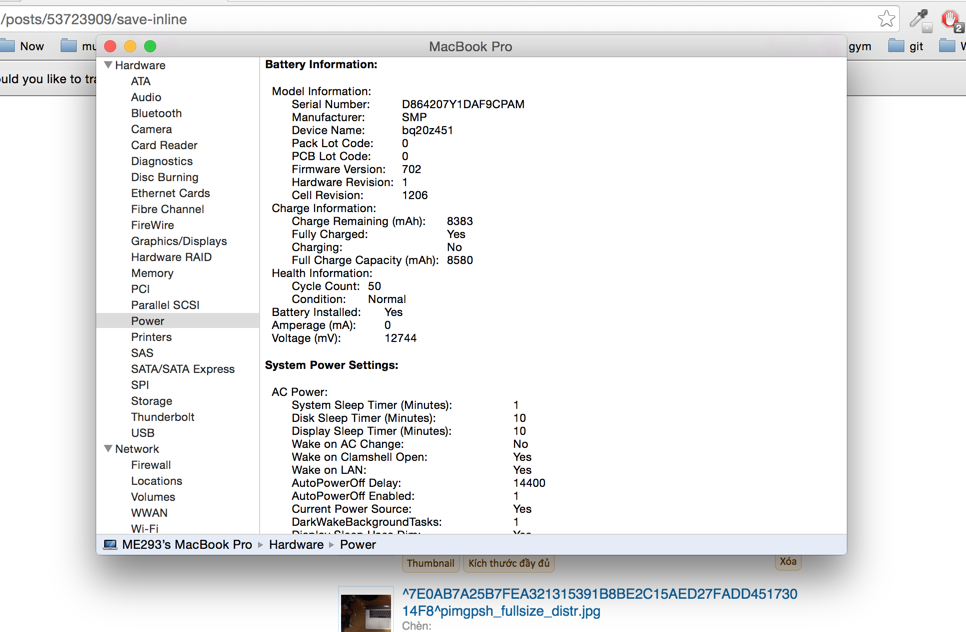This screenshot has width=966, height=632.
Task: Select Graphics/Displays in Hardware list
Action: click(179, 241)
